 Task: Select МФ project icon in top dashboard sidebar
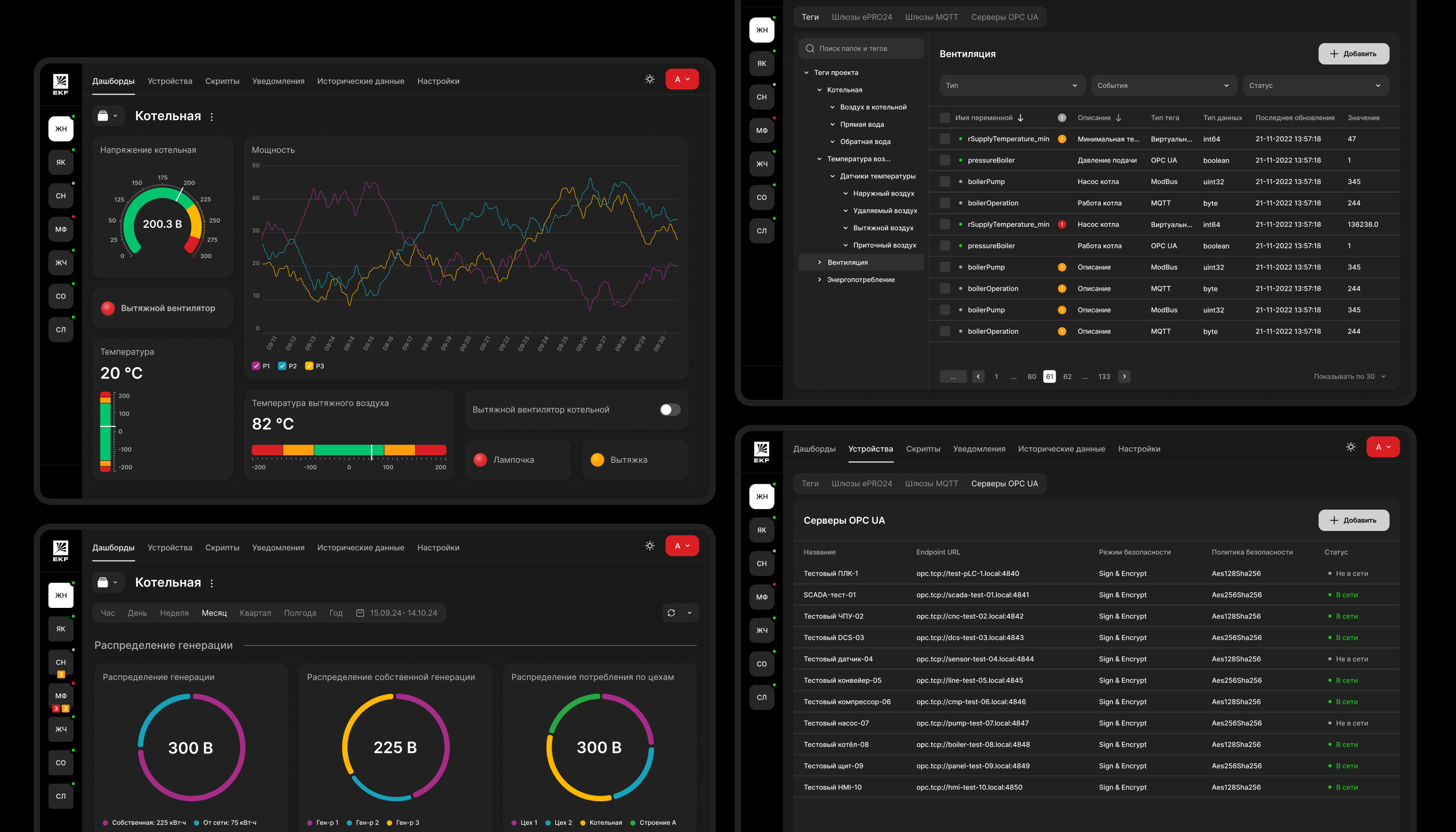click(x=60, y=229)
